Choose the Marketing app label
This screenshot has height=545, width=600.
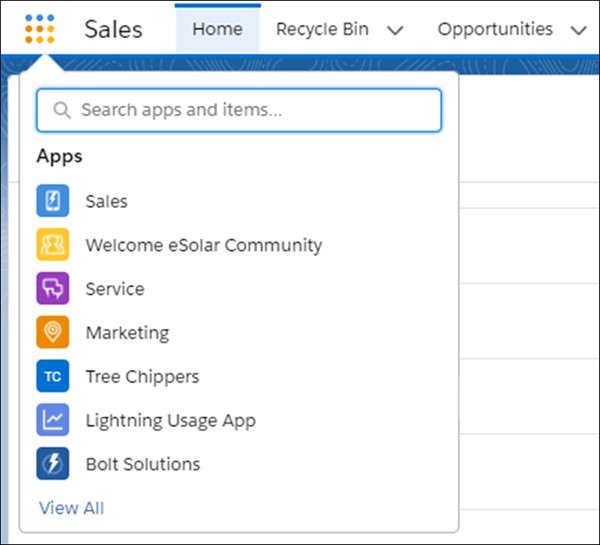[127, 333]
